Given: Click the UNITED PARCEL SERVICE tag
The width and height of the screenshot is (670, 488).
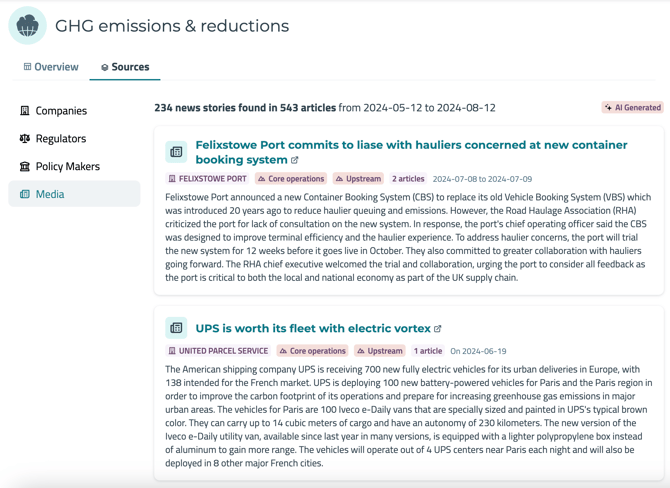Looking at the screenshot, I should pyautogui.click(x=218, y=351).
